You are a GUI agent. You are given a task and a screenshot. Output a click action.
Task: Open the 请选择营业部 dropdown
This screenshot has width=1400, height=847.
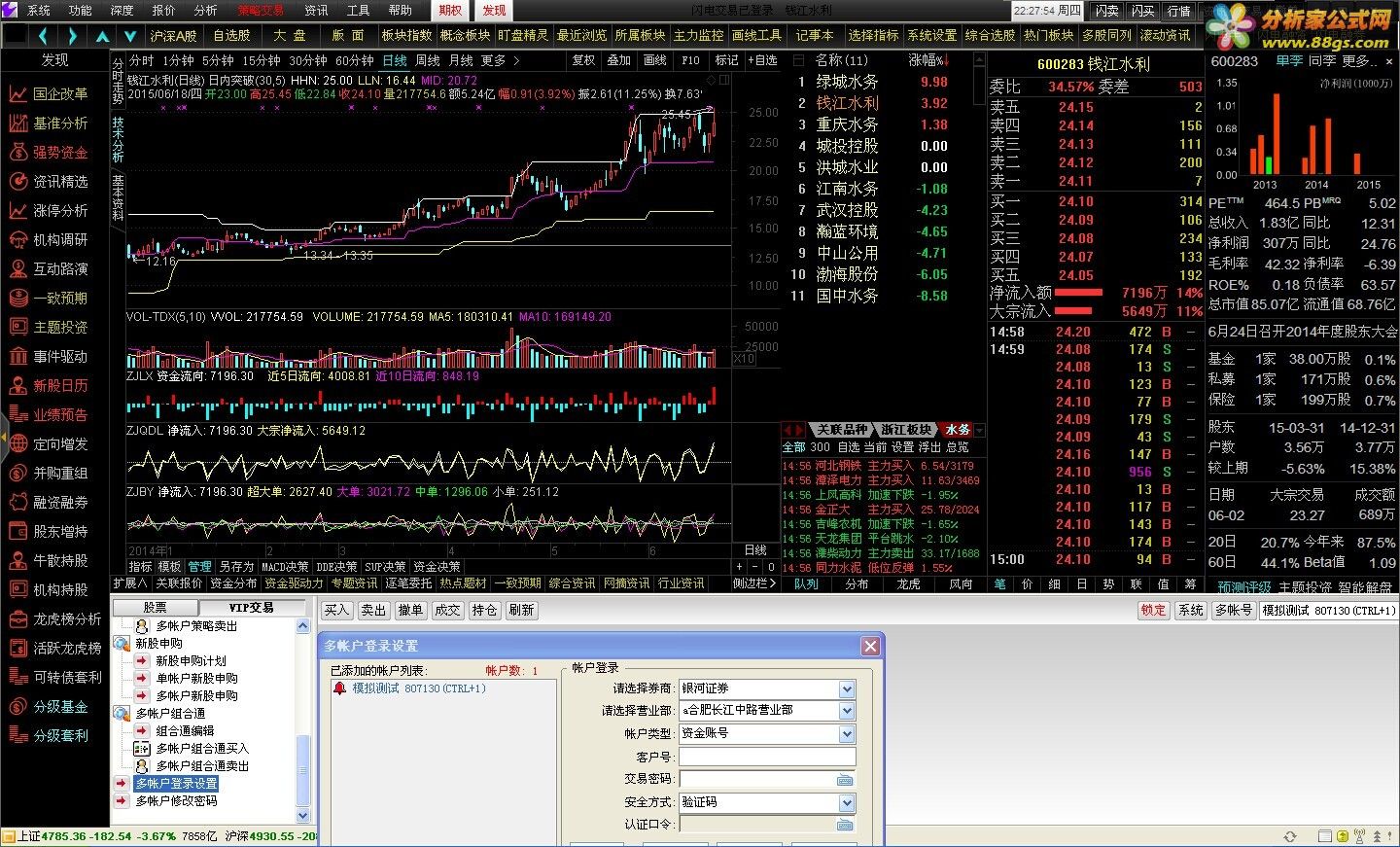tap(847, 711)
